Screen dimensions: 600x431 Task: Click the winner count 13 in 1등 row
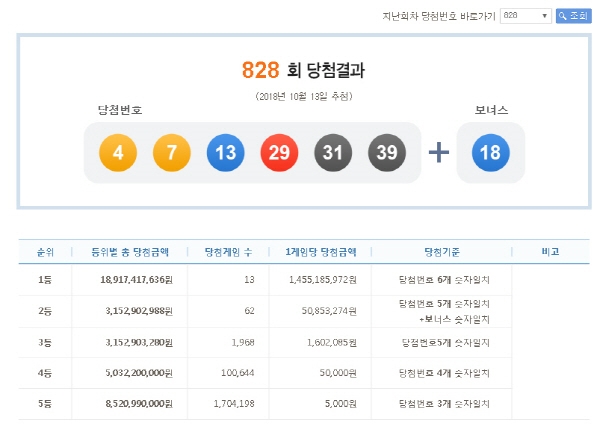(249, 280)
